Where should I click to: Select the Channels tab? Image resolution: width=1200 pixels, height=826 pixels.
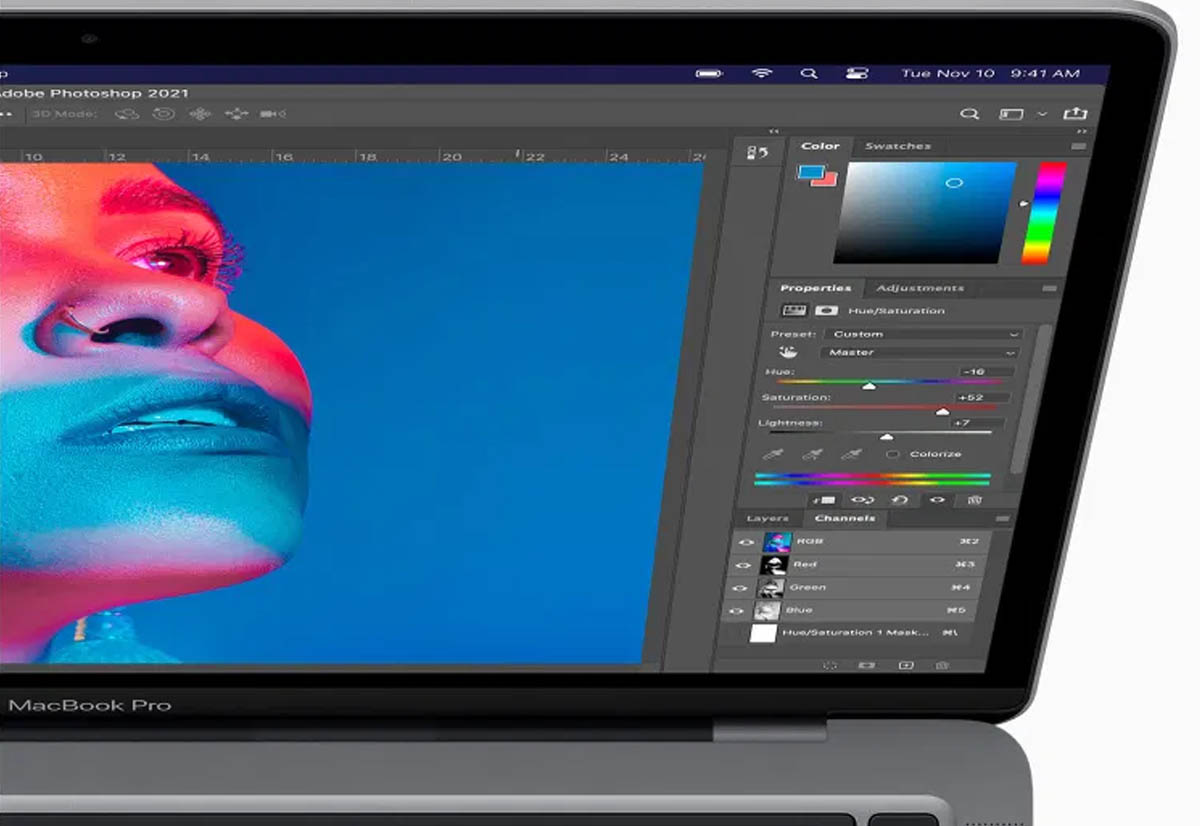click(845, 518)
